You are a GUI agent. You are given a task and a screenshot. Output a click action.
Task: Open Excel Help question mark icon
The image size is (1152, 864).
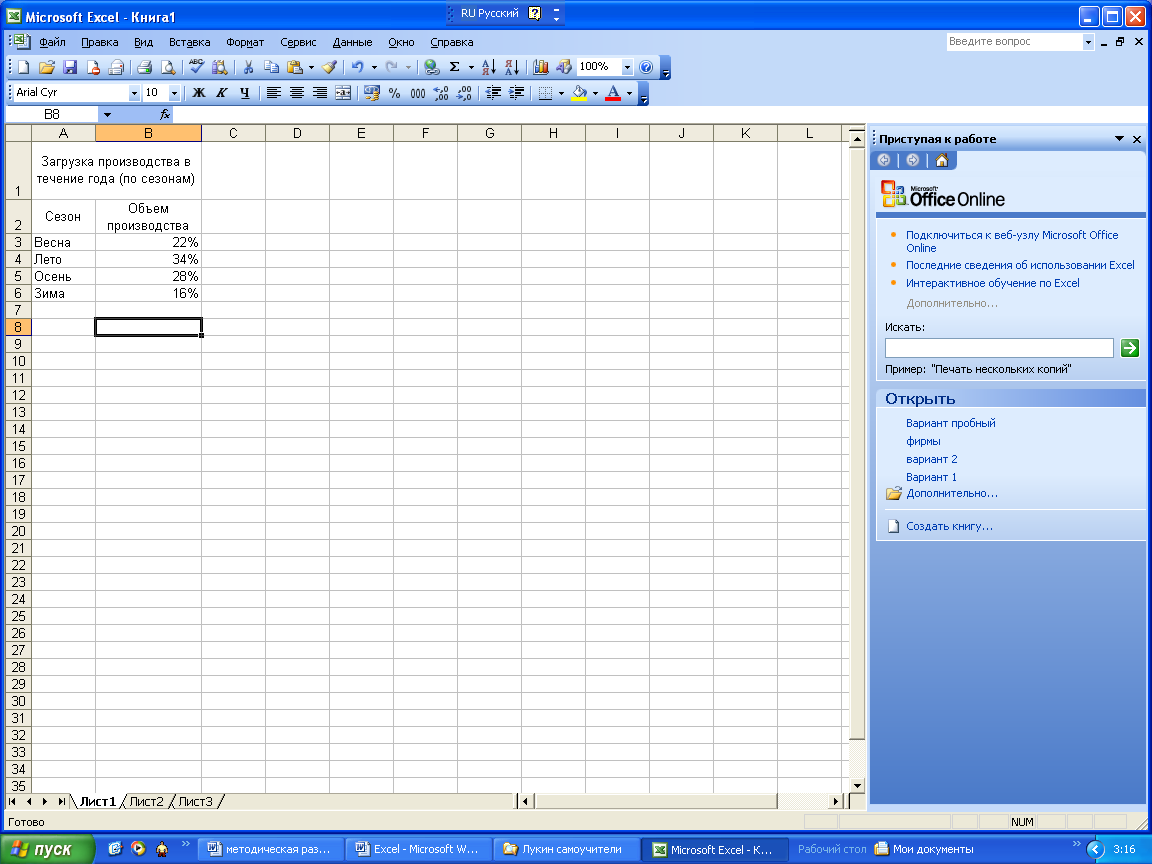646,68
